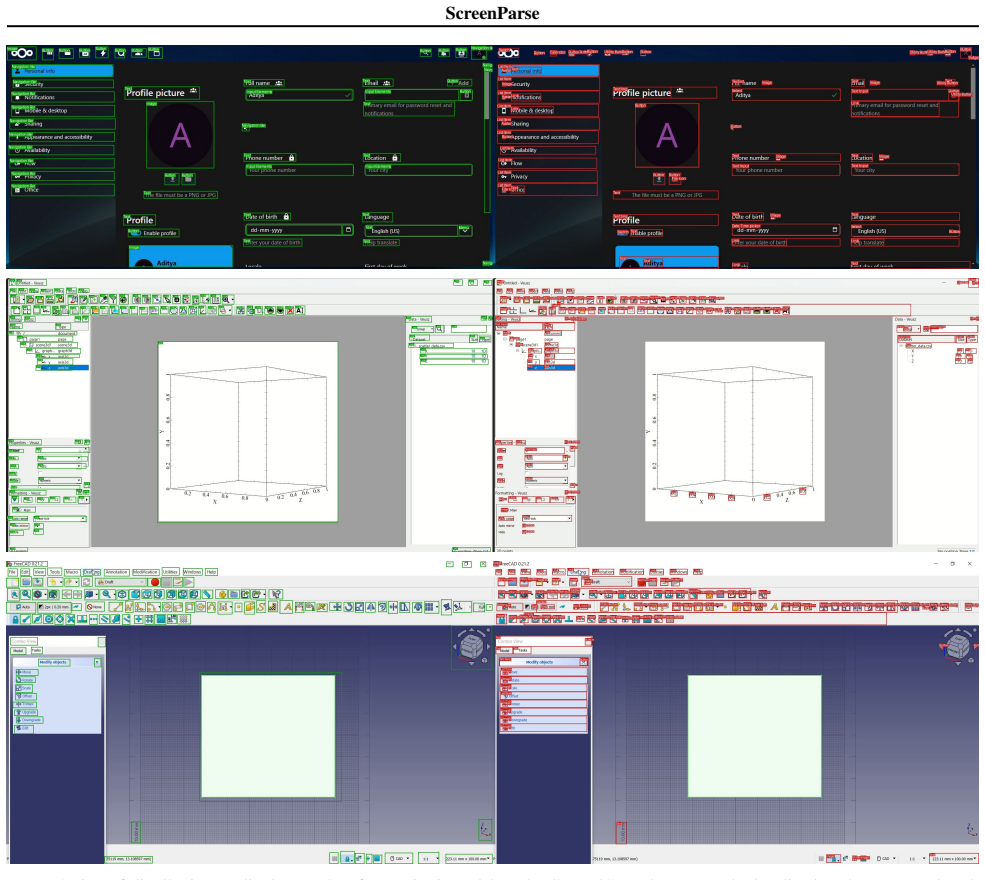Open search magnifier in green-boxed Nextcloud header

tap(426, 54)
